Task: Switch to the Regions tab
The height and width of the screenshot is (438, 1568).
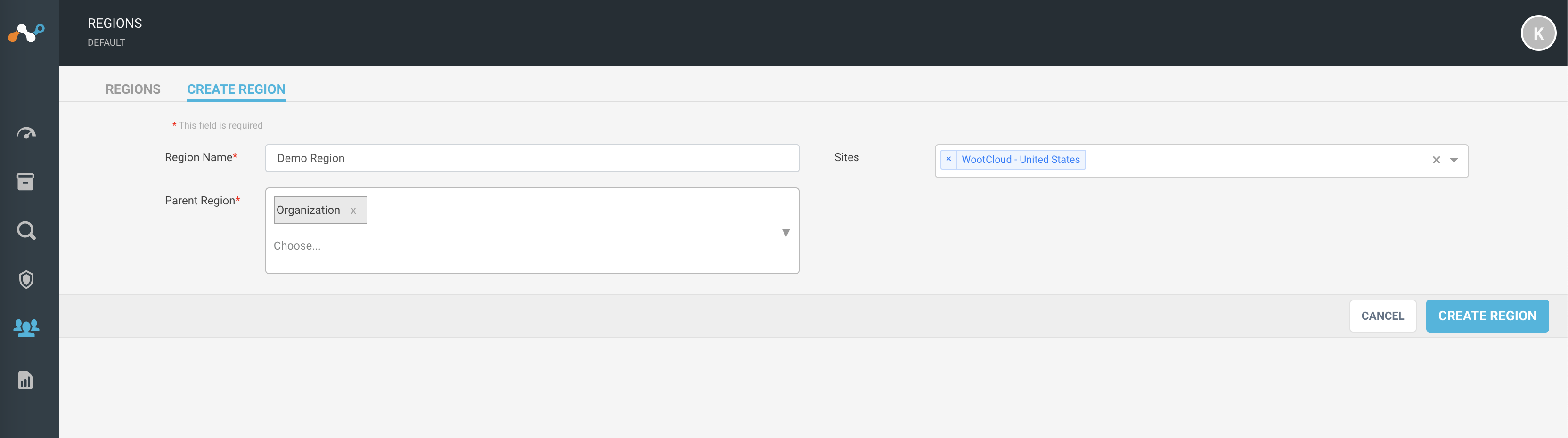Action: 133,89
